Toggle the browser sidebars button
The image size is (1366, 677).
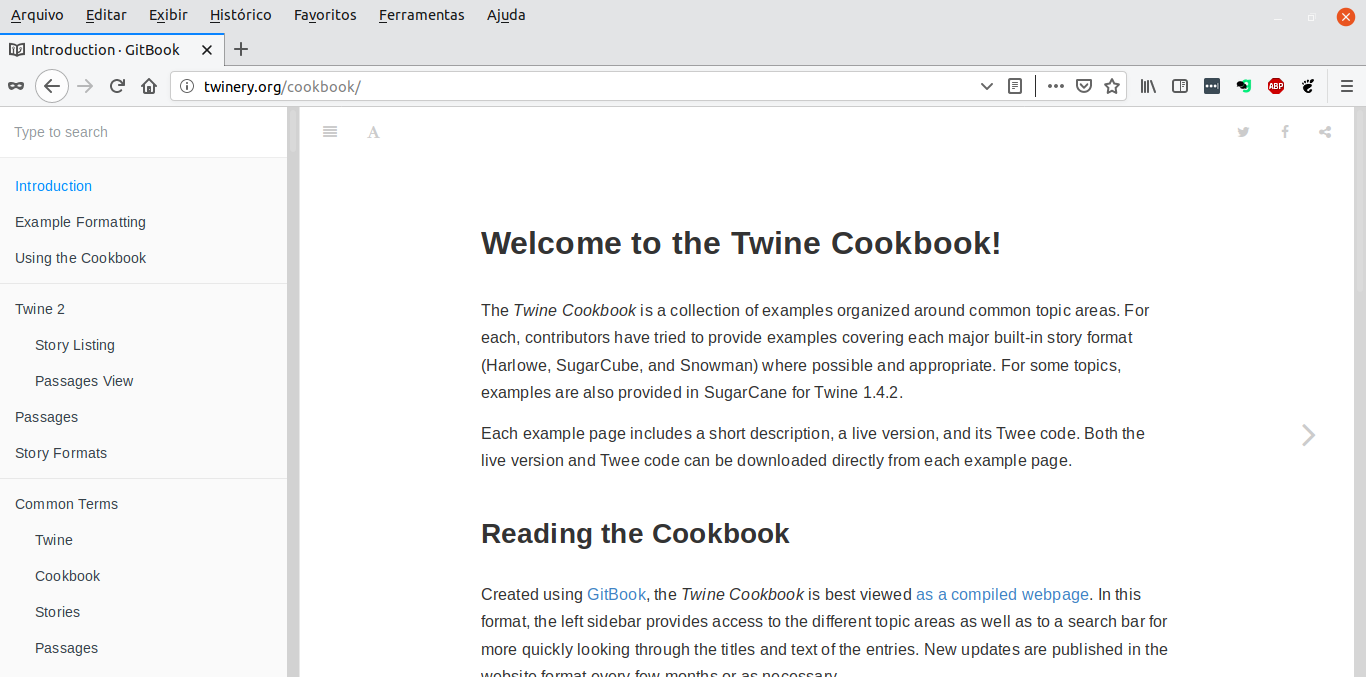coord(1180,86)
